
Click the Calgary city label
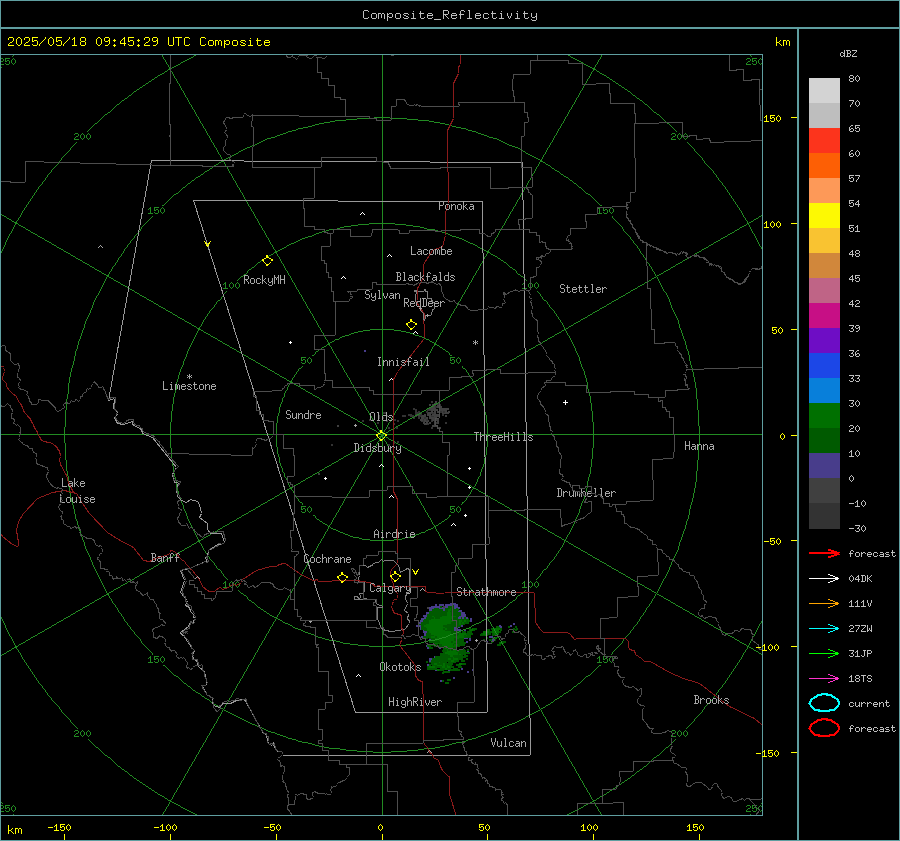[x=390, y=588]
